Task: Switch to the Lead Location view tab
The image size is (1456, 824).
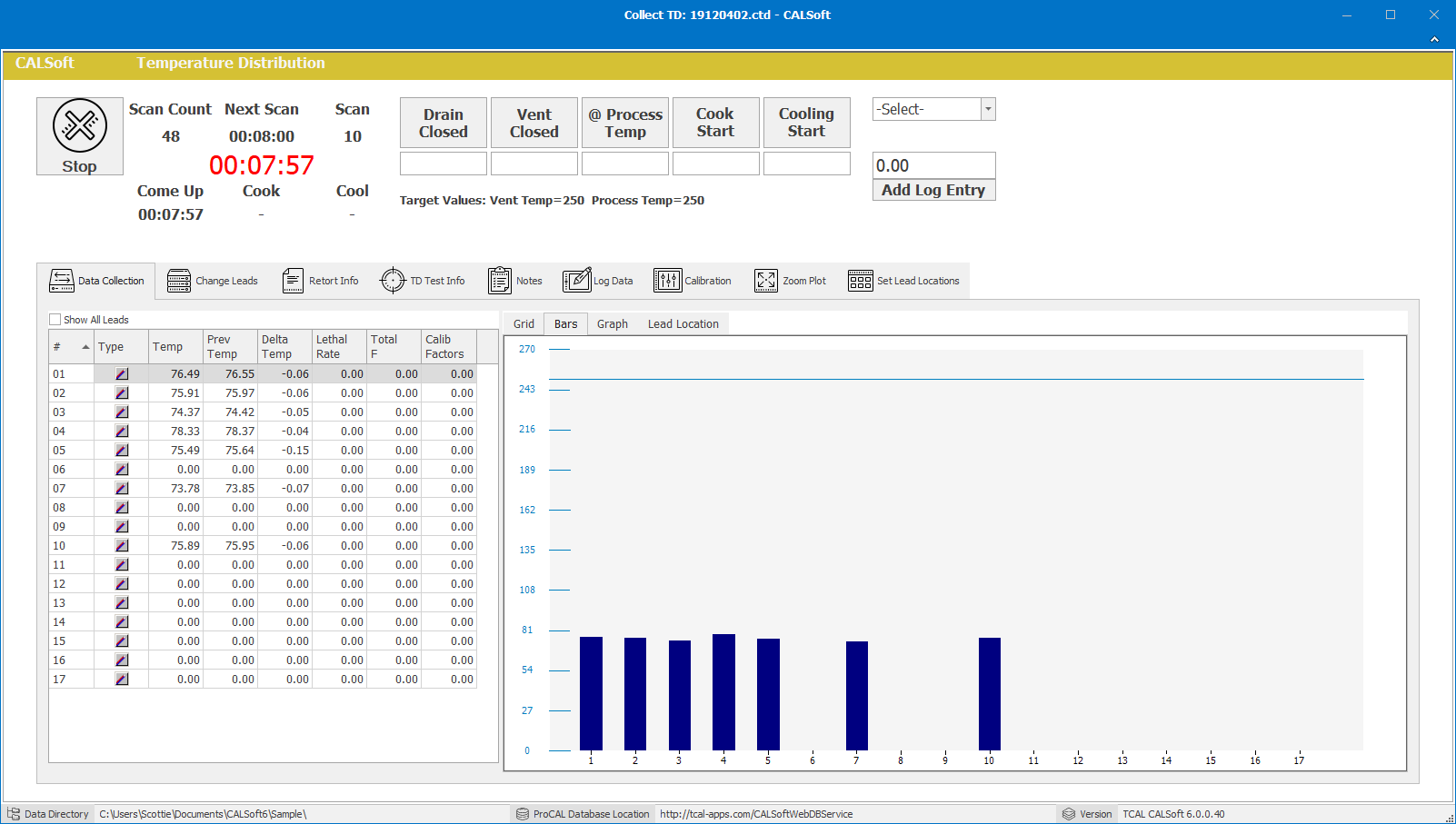Action: pyautogui.click(x=683, y=323)
